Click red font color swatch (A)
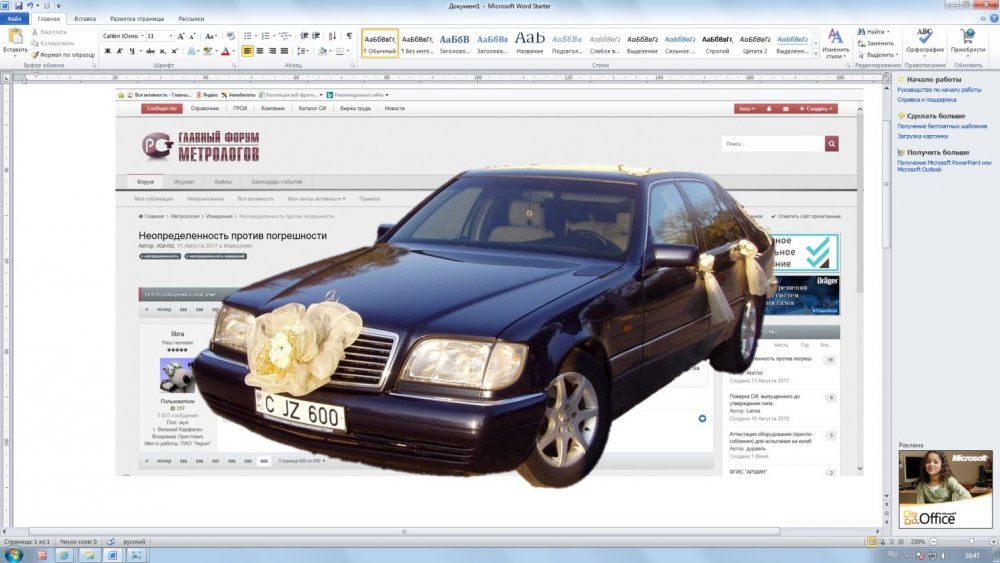 pos(224,51)
